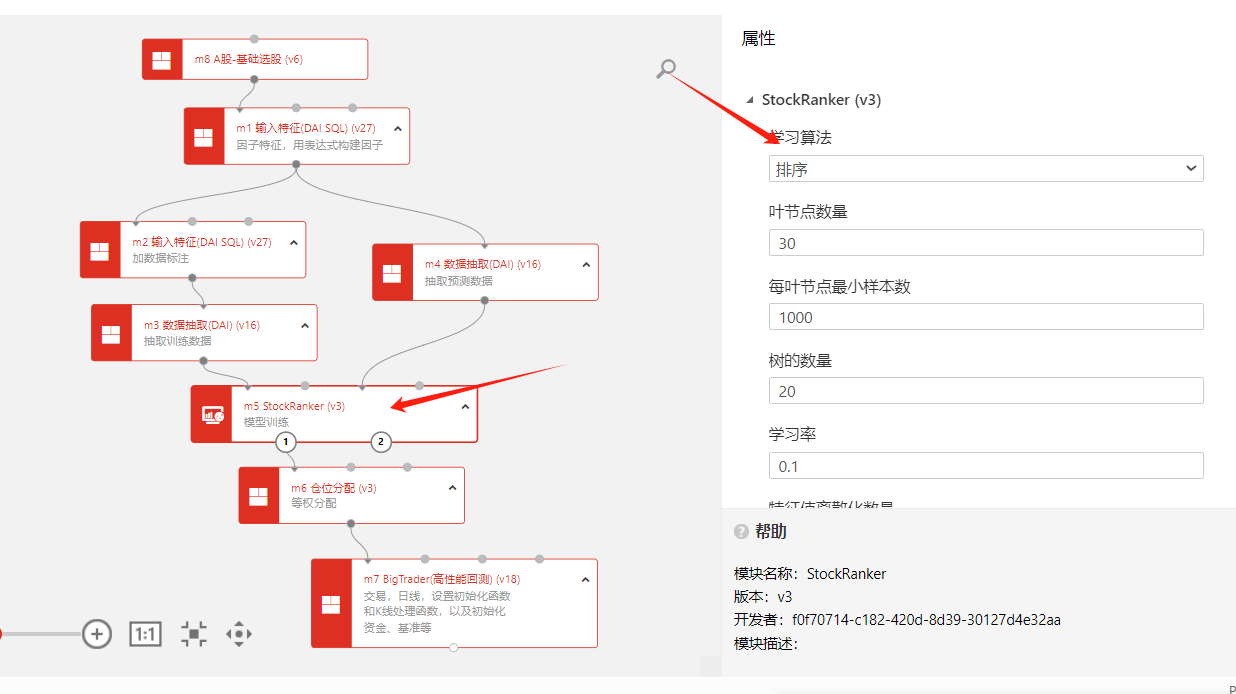Collapse the m6 仓位分配 node chevron
This screenshot has height=694, width=1236.
[452, 488]
